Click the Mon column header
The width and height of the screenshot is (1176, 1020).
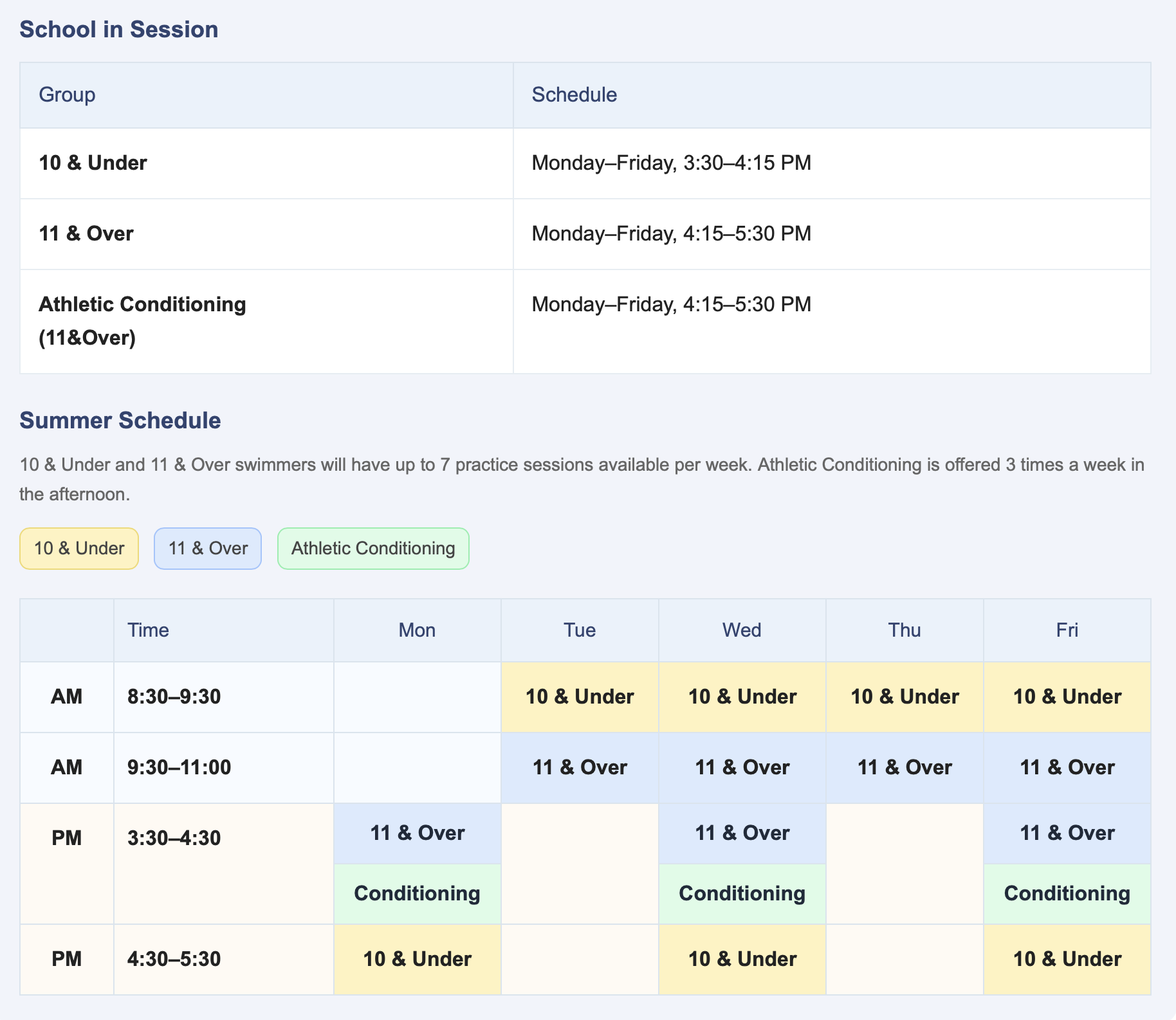(418, 630)
